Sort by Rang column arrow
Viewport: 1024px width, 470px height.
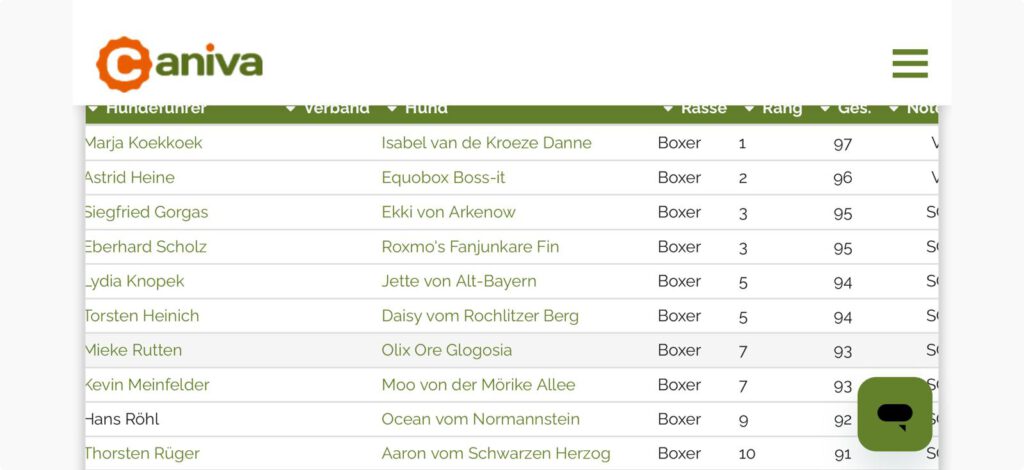pyautogui.click(x=749, y=109)
